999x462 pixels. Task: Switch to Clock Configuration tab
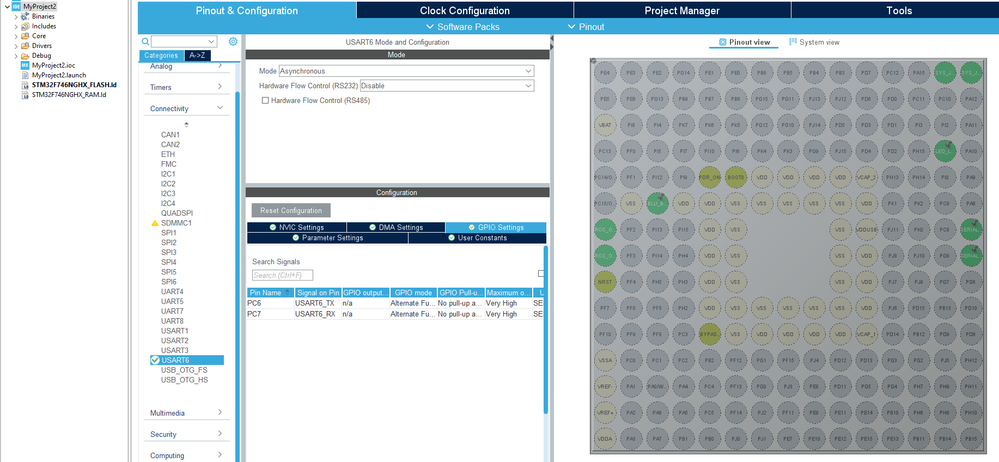pos(465,10)
